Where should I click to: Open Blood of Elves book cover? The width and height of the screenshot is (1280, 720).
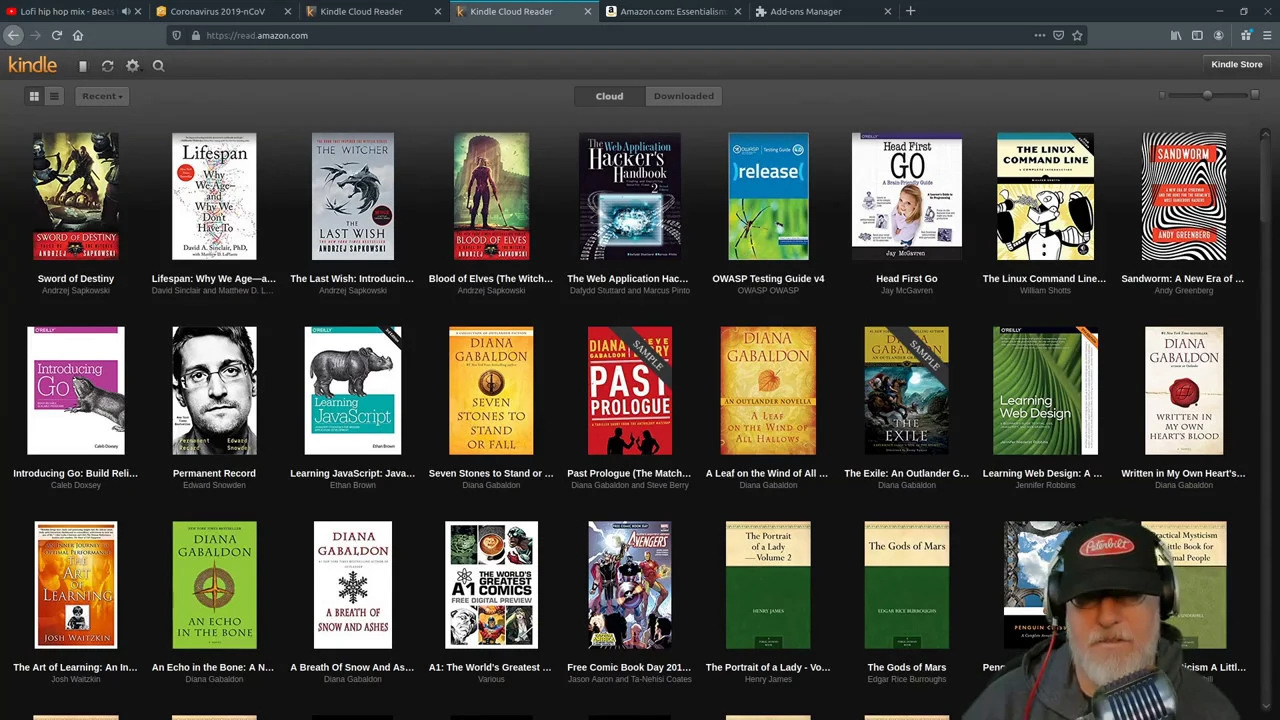click(x=491, y=196)
